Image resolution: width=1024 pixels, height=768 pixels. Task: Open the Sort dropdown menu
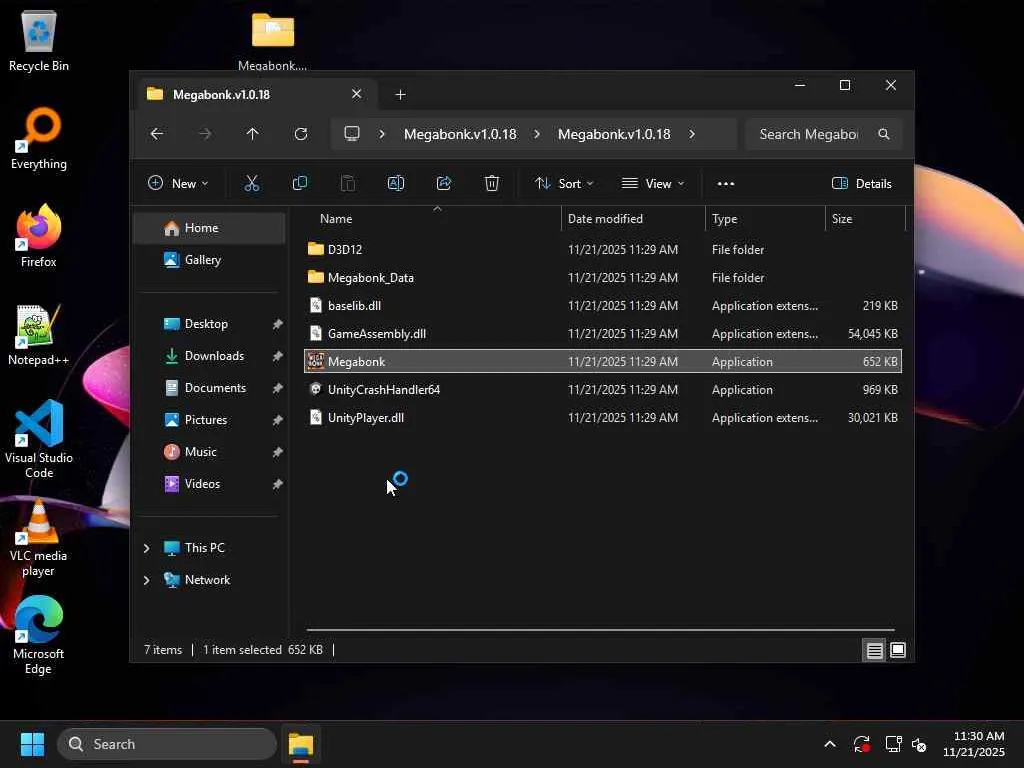click(x=564, y=183)
